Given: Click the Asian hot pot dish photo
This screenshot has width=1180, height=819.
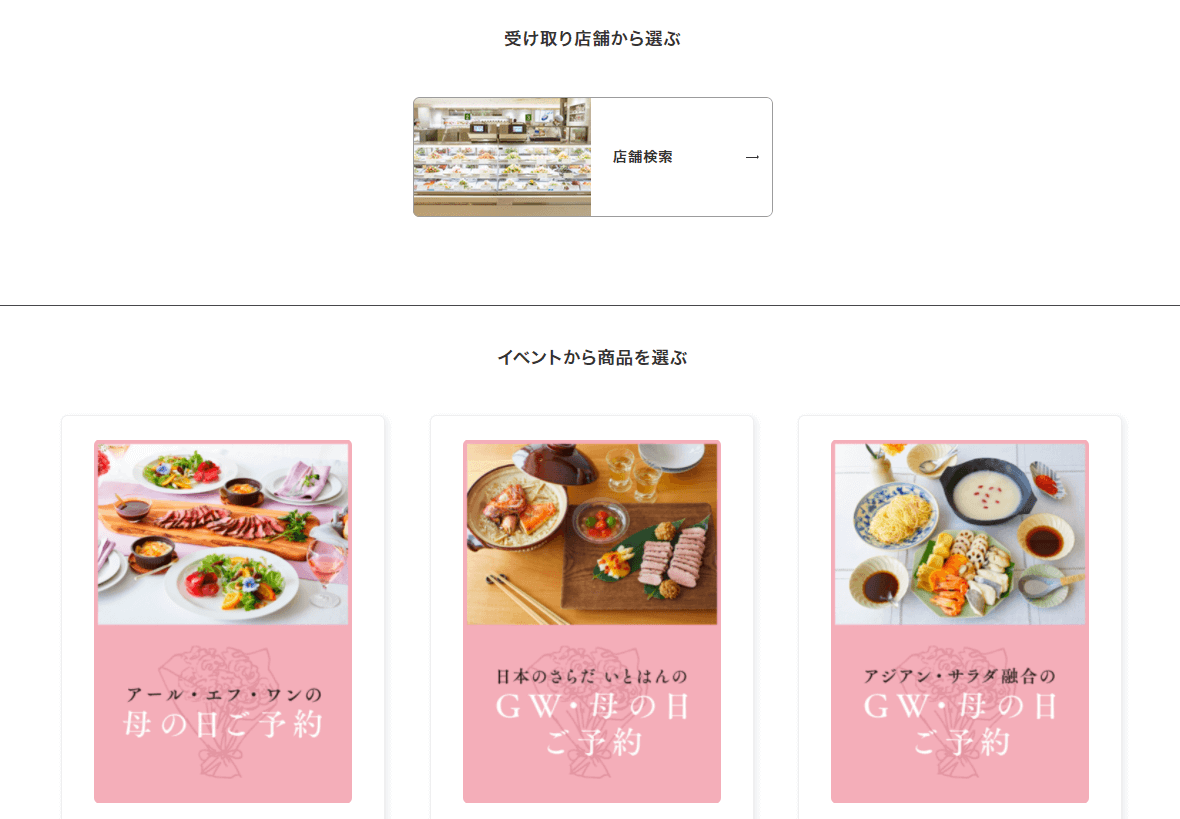Looking at the screenshot, I should click(x=960, y=534).
